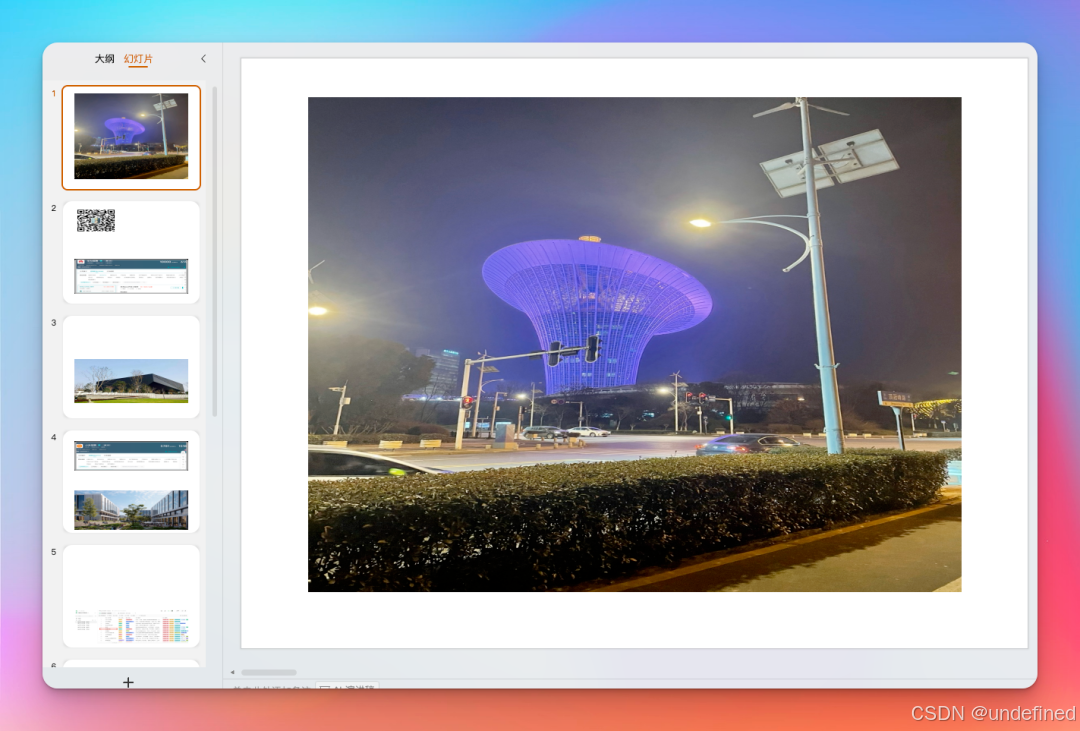This screenshot has width=1080, height=731.
Task: Select the night tower photo on the slide
Action: [634, 344]
